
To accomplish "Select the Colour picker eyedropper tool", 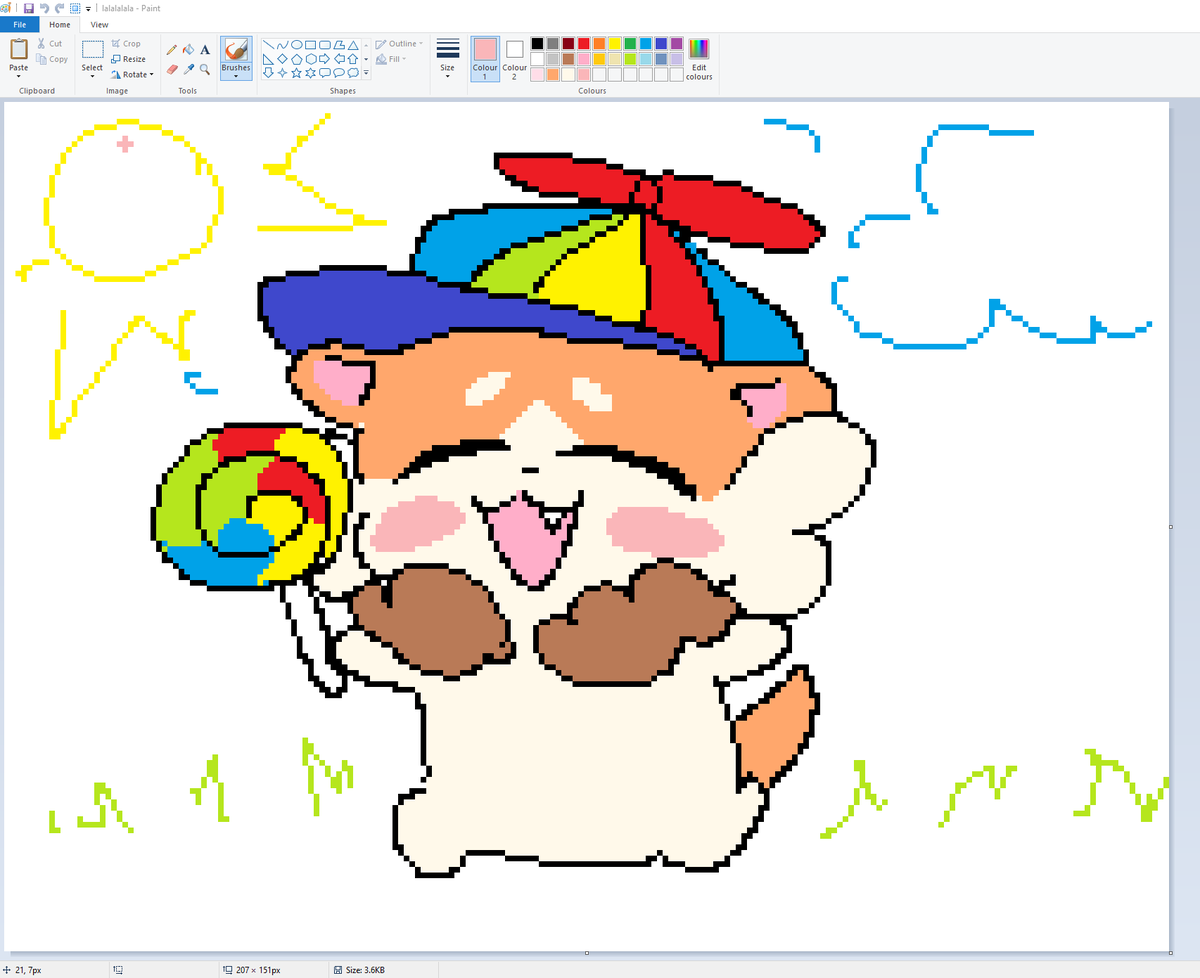I will click(188, 70).
